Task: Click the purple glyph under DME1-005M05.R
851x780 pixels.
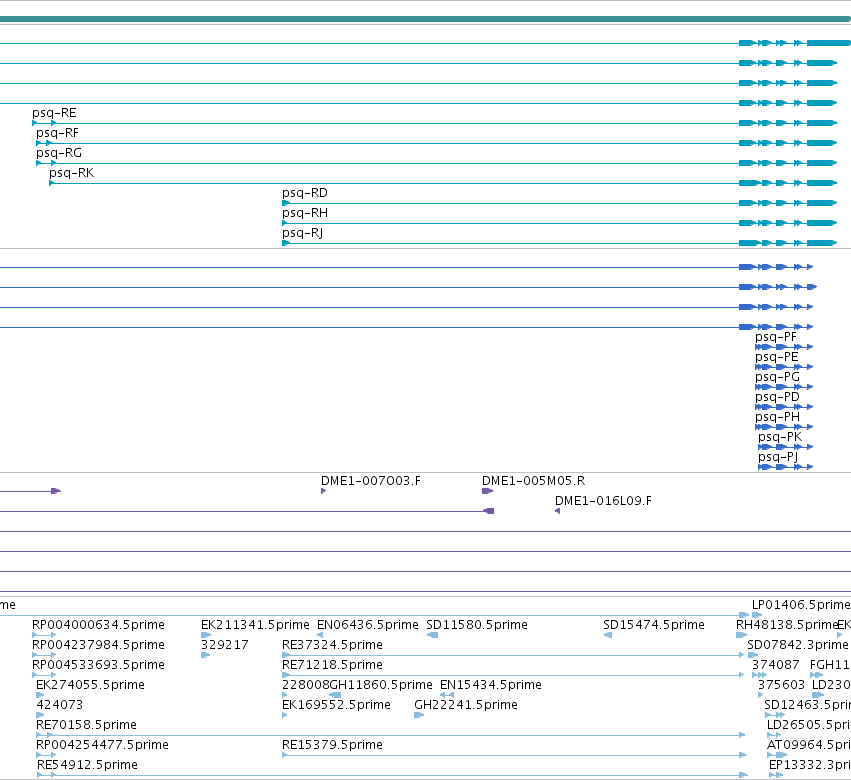Action: [487, 491]
